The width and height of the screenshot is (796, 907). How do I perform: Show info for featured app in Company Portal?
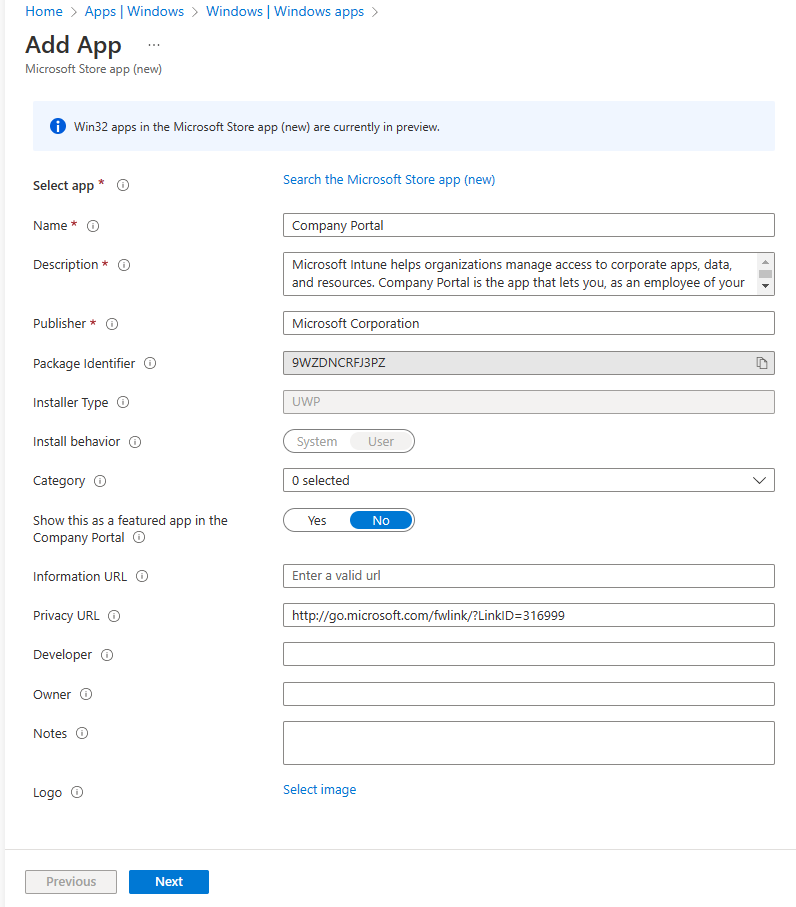coord(139,537)
